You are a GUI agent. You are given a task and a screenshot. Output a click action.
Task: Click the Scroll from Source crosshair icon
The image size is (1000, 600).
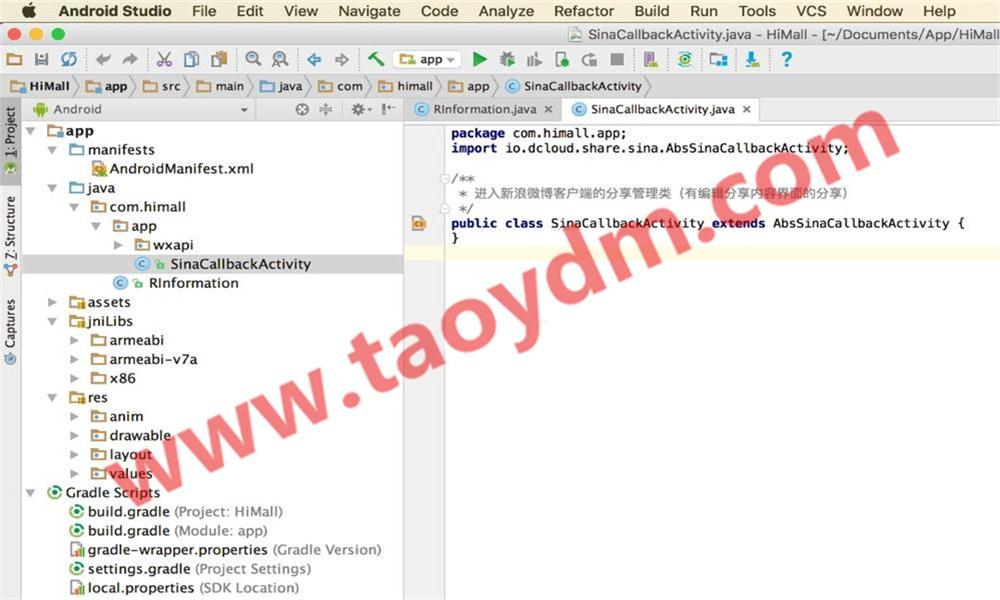coord(302,110)
